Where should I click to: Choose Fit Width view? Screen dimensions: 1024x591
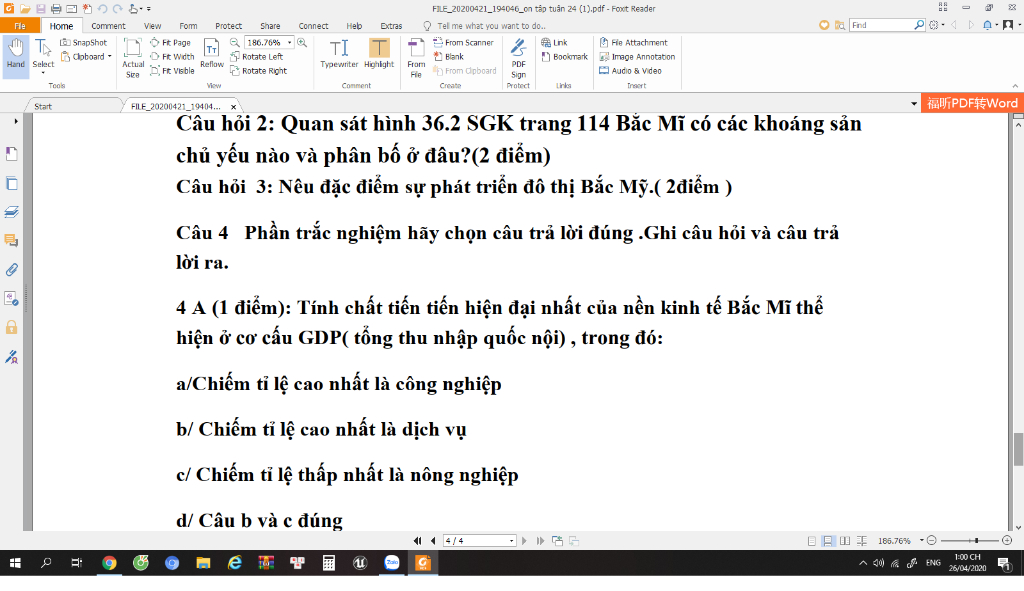coord(172,57)
